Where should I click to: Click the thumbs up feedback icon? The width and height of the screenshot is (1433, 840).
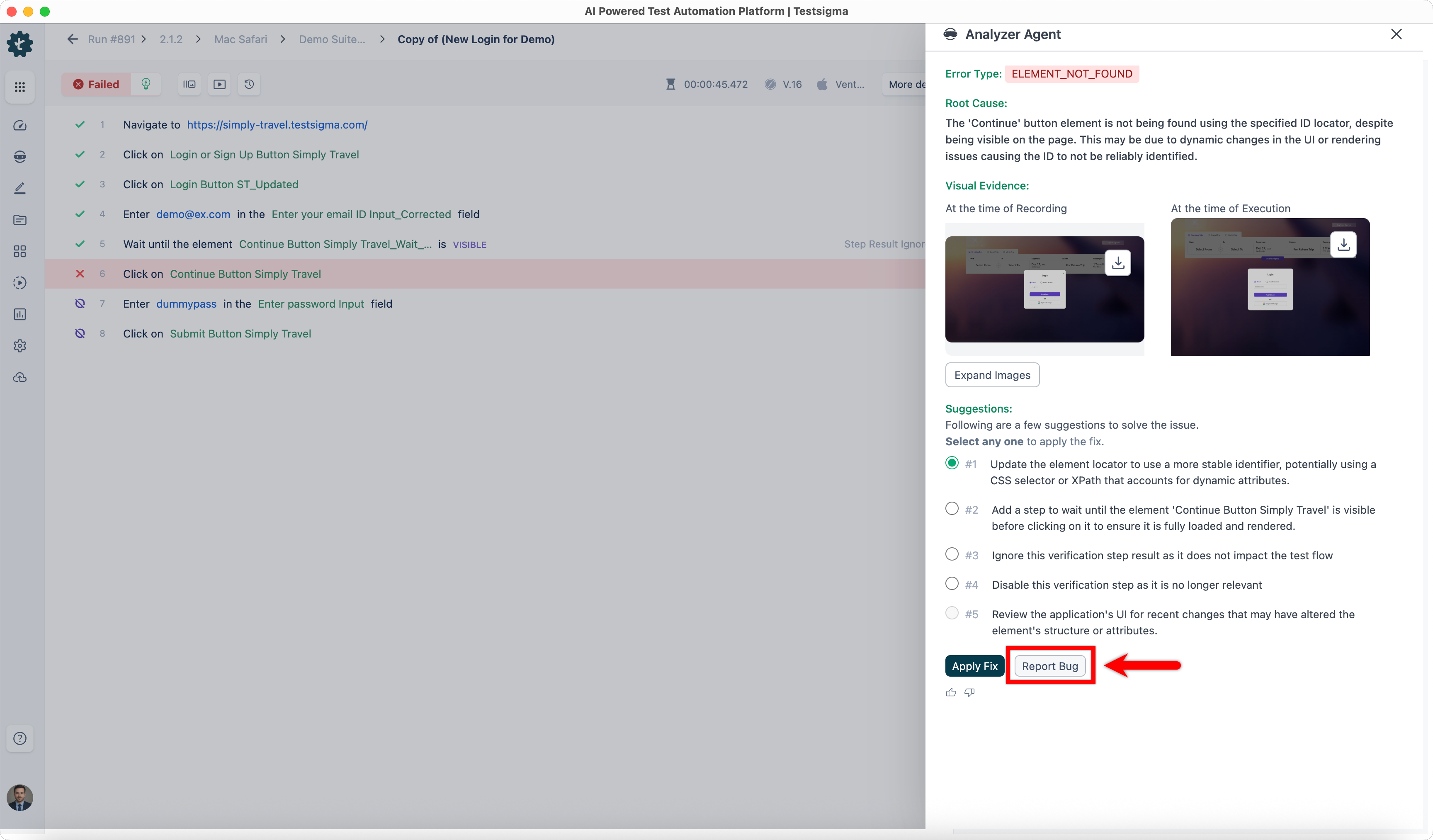click(x=951, y=692)
